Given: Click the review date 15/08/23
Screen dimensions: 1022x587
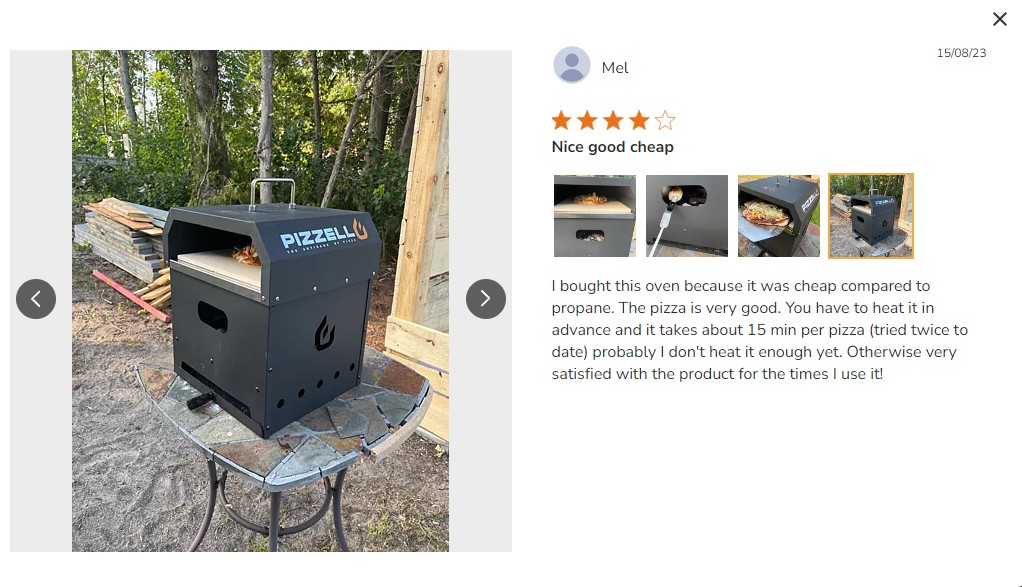Looking at the screenshot, I should [961, 53].
